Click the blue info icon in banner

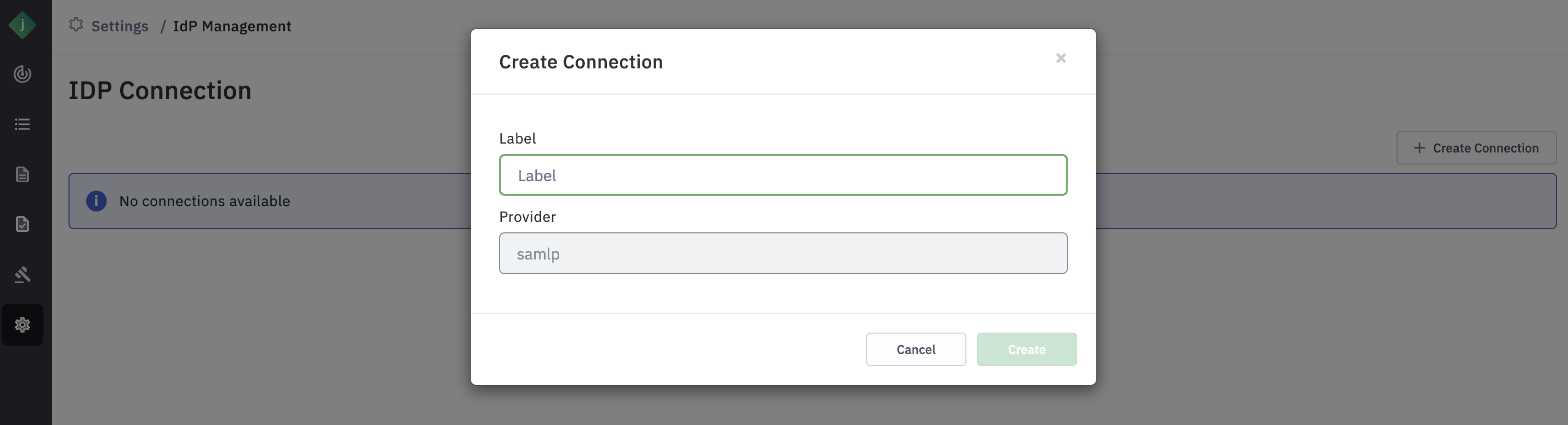coord(96,201)
